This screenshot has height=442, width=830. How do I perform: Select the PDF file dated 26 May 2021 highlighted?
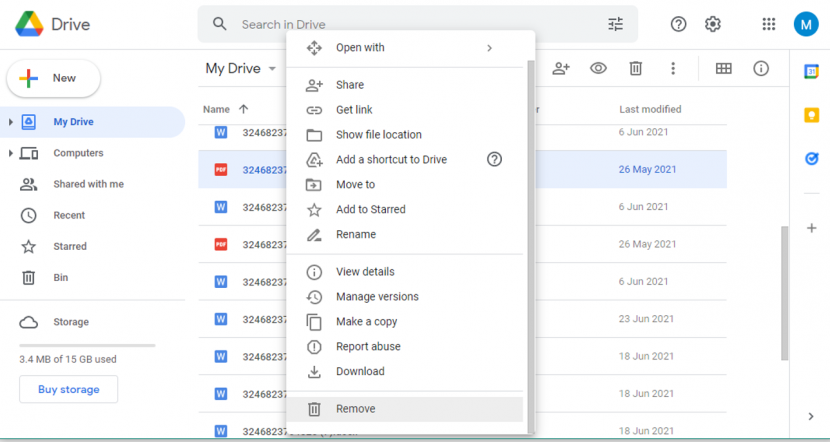462,169
